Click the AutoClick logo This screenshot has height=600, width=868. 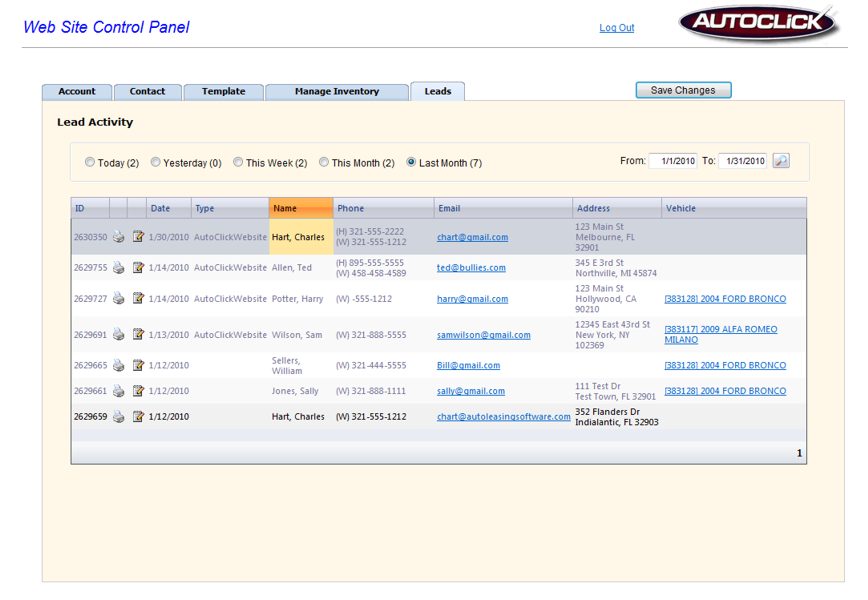(758, 23)
